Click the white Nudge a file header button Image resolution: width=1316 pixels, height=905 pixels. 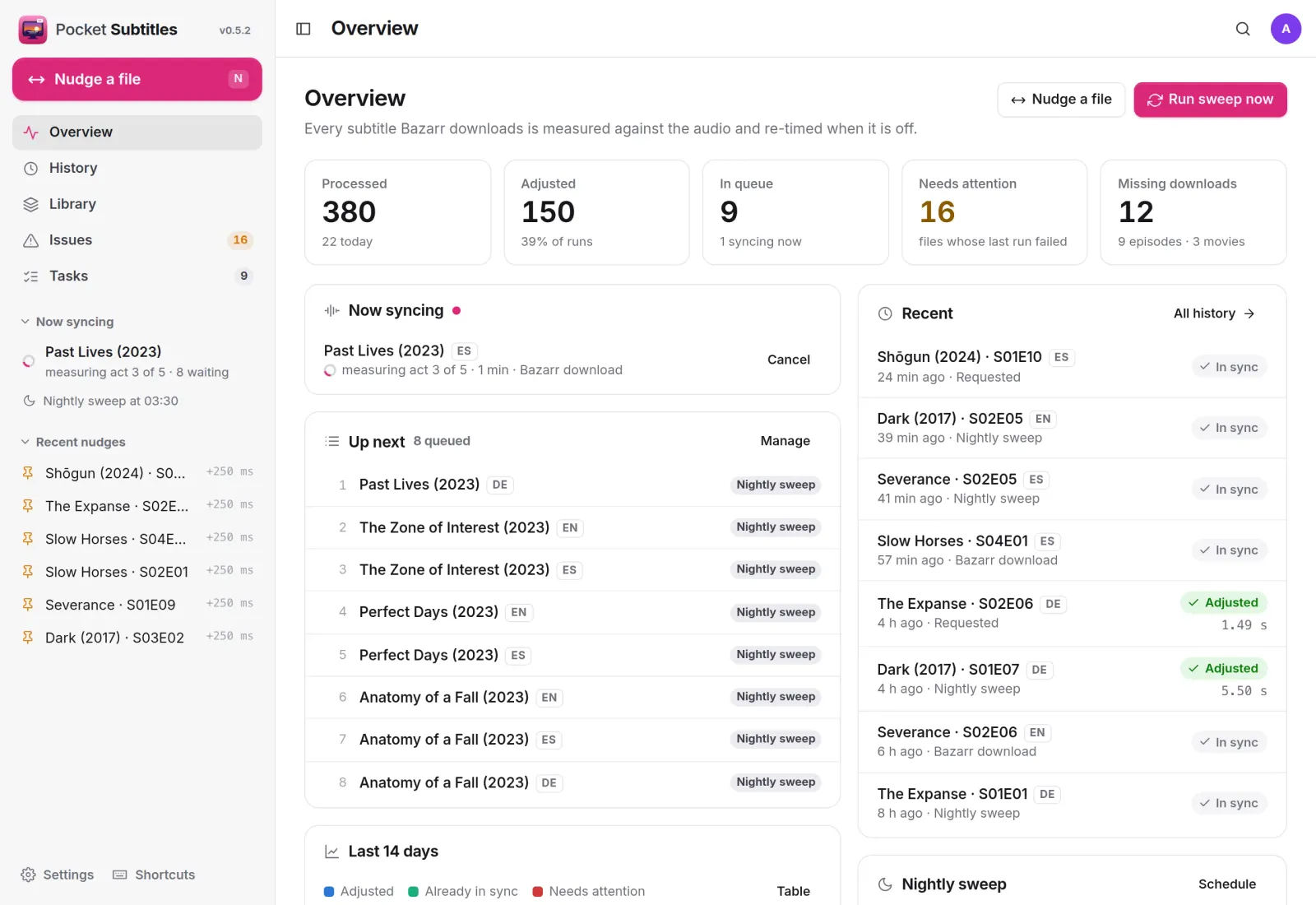(1061, 100)
